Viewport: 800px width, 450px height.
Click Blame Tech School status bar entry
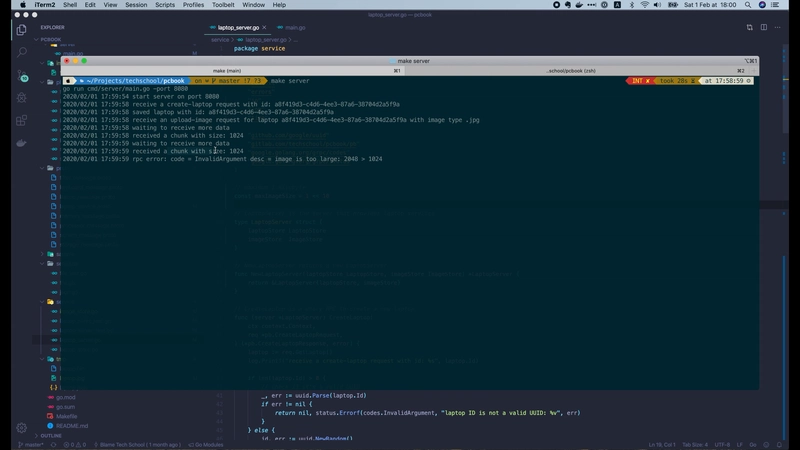point(137,445)
